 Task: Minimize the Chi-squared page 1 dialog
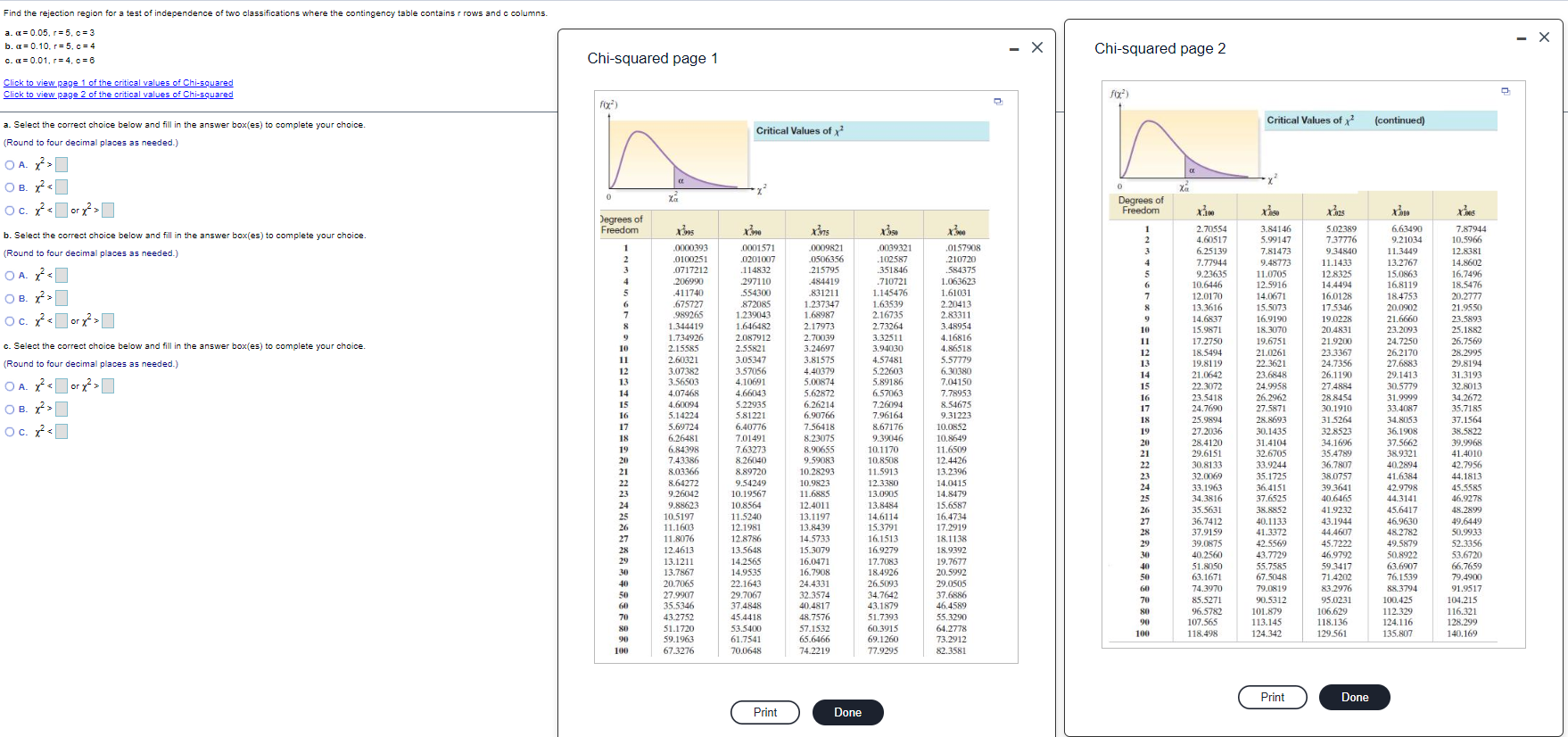pos(1013,48)
